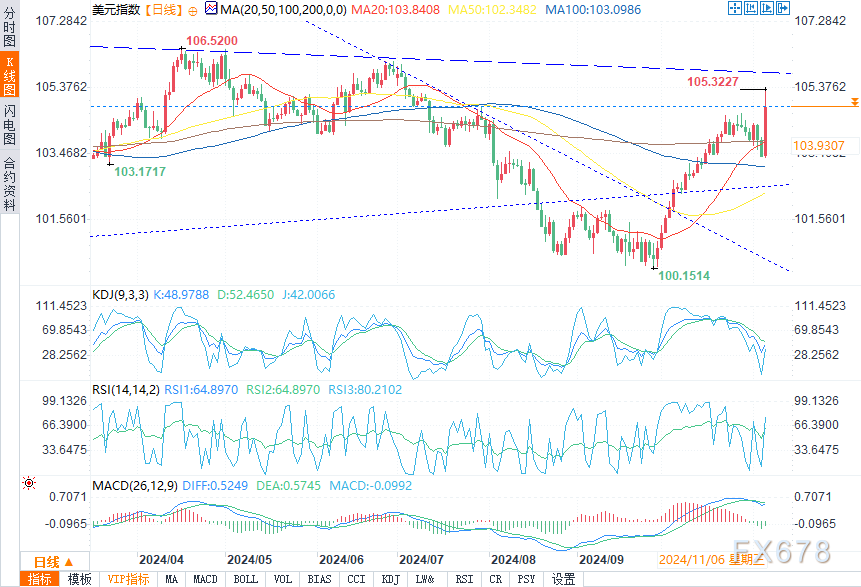Click the 100.1514 low price marker

tap(685, 274)
